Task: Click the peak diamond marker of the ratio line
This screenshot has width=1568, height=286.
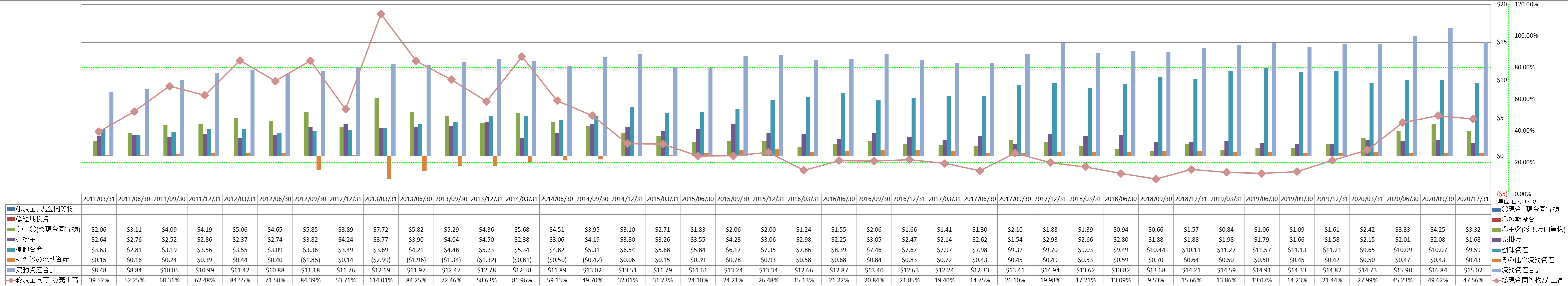Action: pos(381,13)
